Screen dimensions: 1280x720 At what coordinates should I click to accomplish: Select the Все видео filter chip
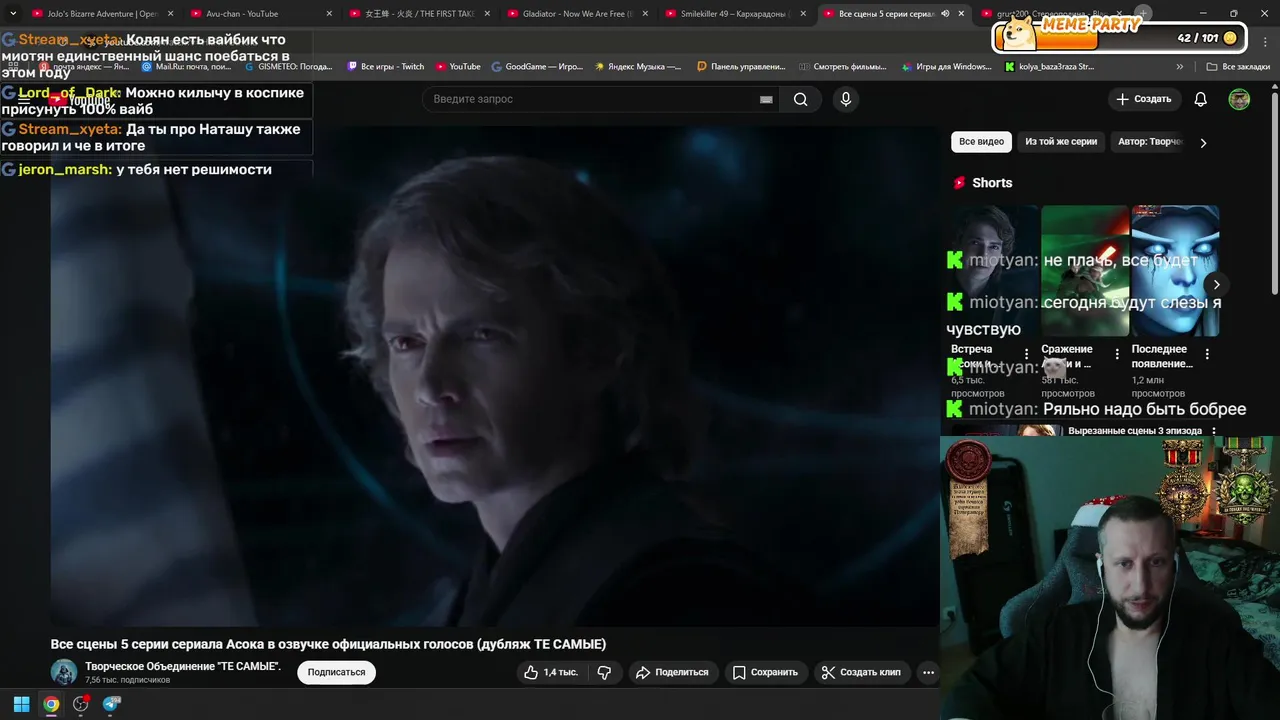[981, 142]
